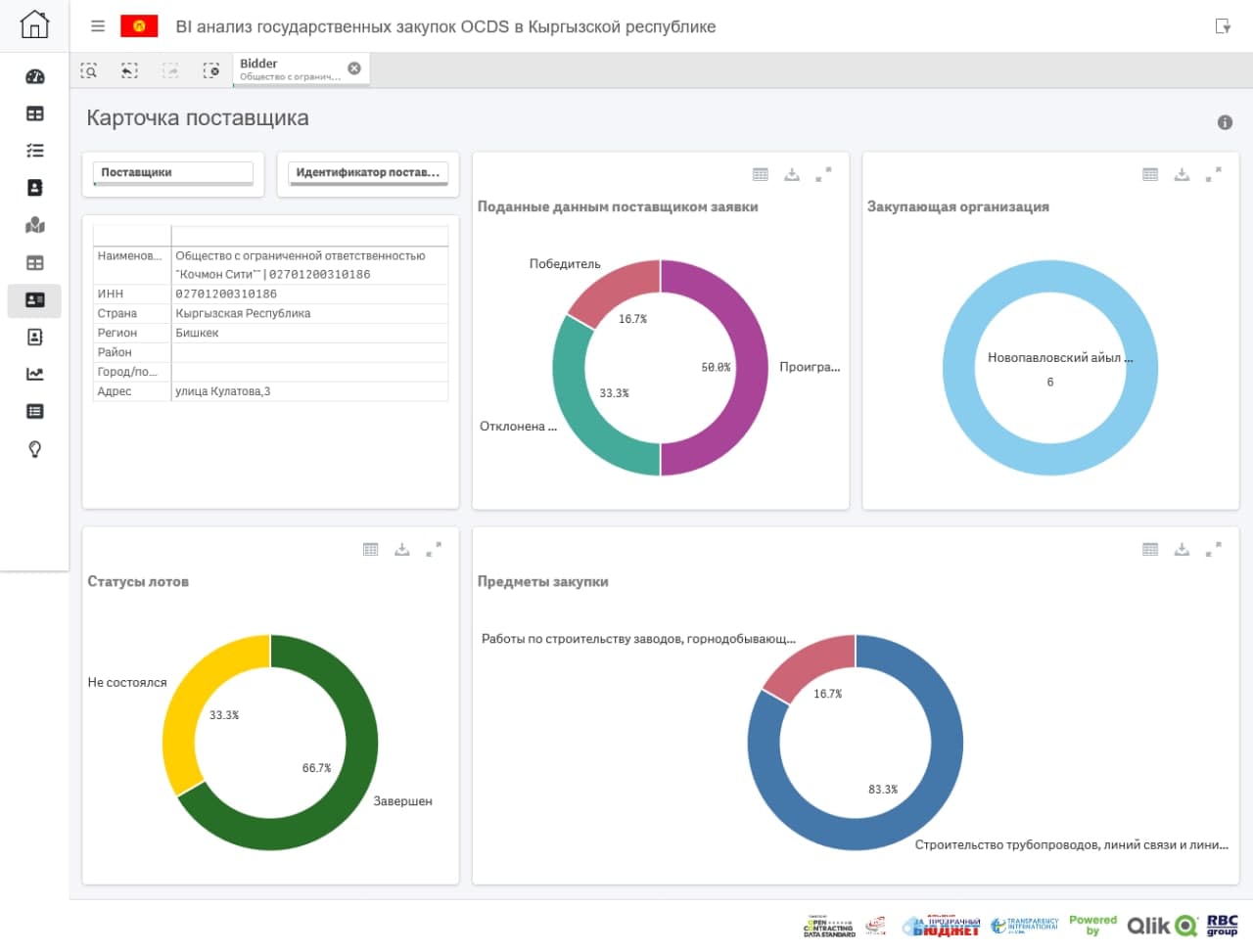Click the export icon in top-right header
1253x952 pixels.
click(x=1223, y=26)
